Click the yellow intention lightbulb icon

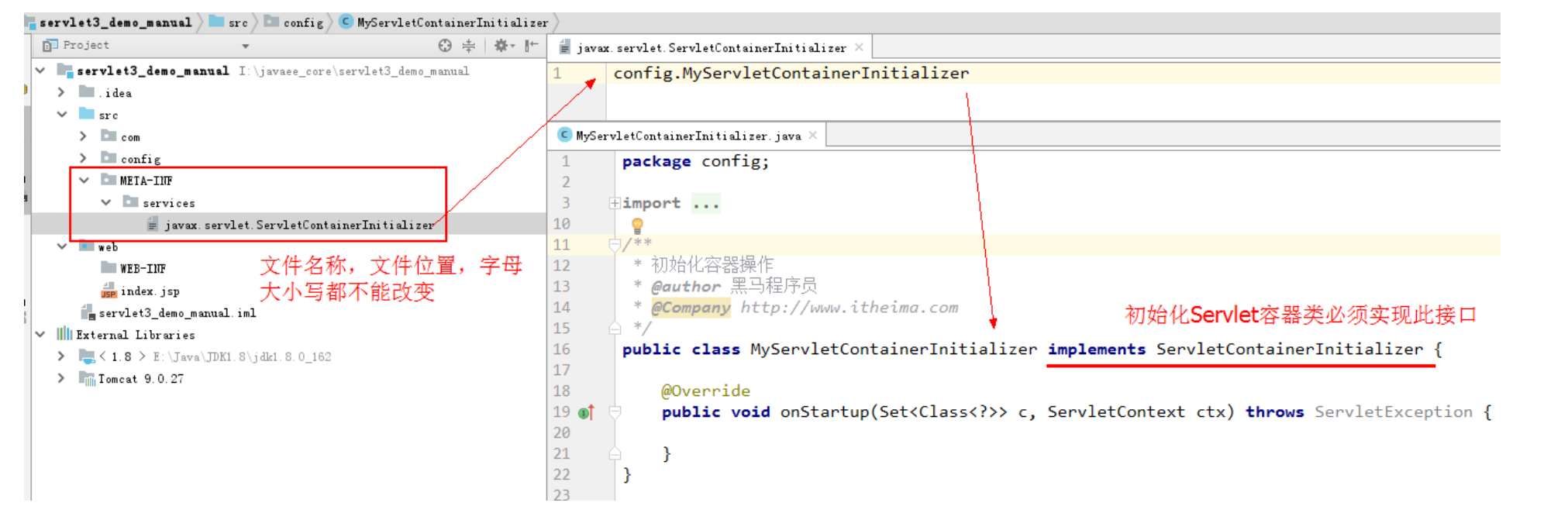coord(637,226)
